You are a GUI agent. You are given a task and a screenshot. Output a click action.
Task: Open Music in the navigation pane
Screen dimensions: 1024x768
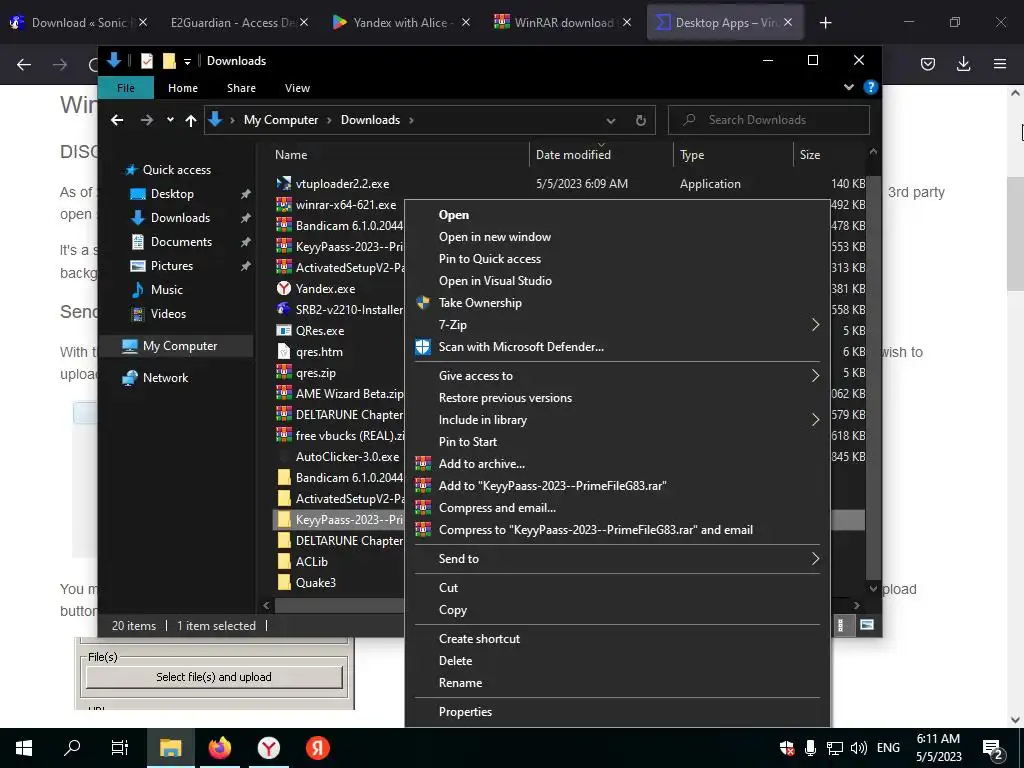click(167, 290)
